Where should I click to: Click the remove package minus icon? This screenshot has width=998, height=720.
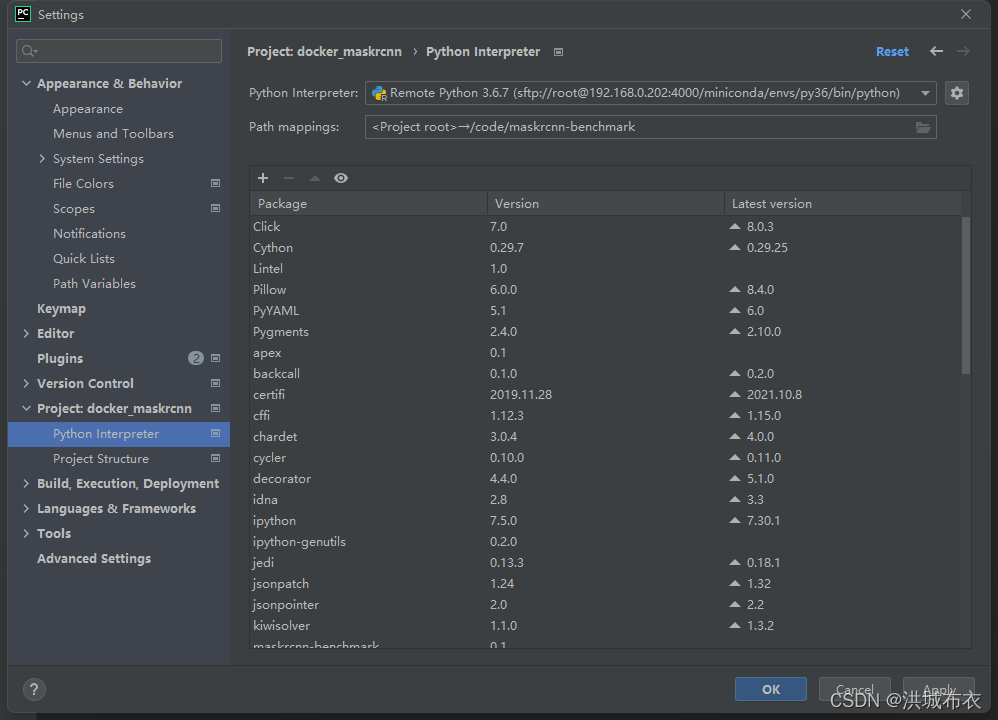(289, 178)
